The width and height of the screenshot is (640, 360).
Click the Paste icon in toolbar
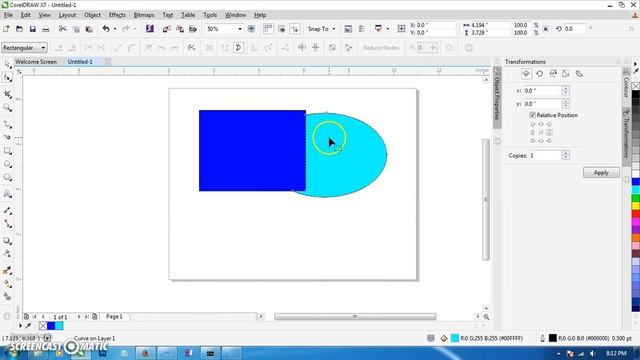point(89,29)
